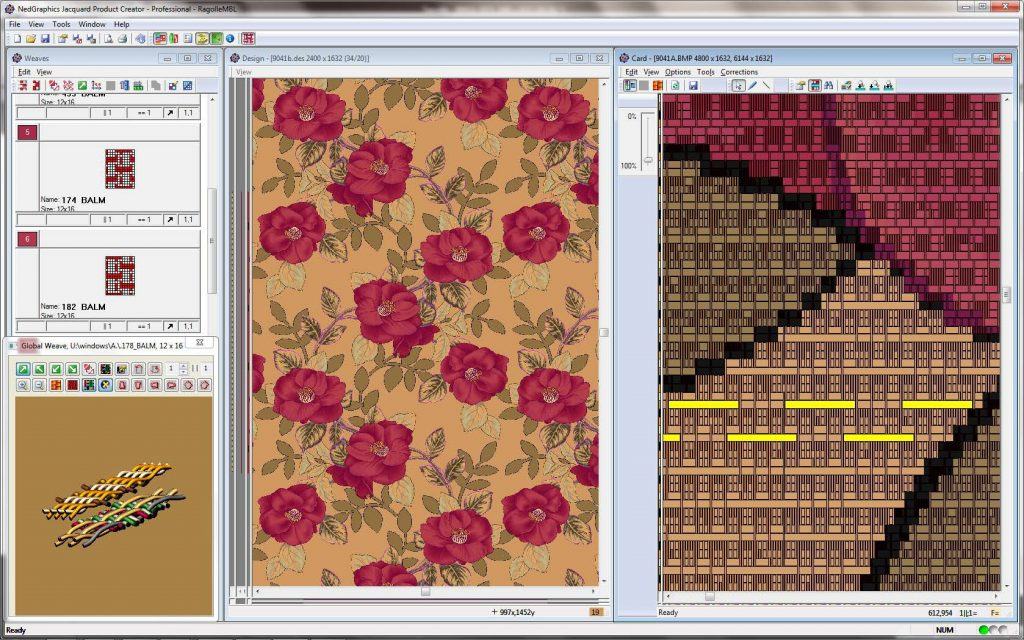Click the arrow button under weave 174 BALM
The image size is (1024, 640).
170,220
